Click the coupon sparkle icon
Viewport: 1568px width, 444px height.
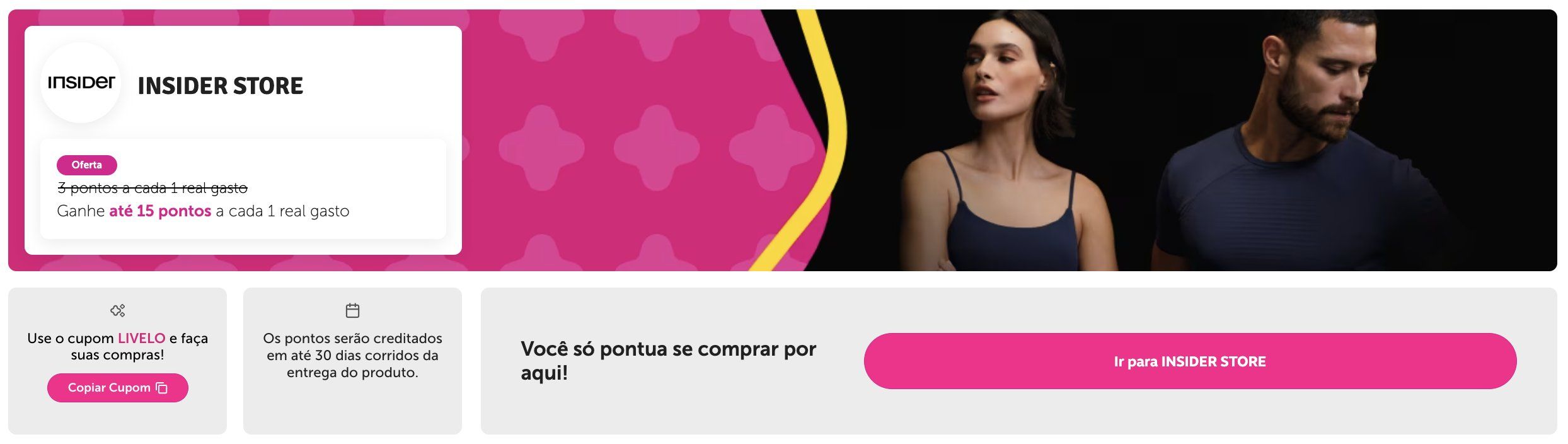[x=118, y=310]
